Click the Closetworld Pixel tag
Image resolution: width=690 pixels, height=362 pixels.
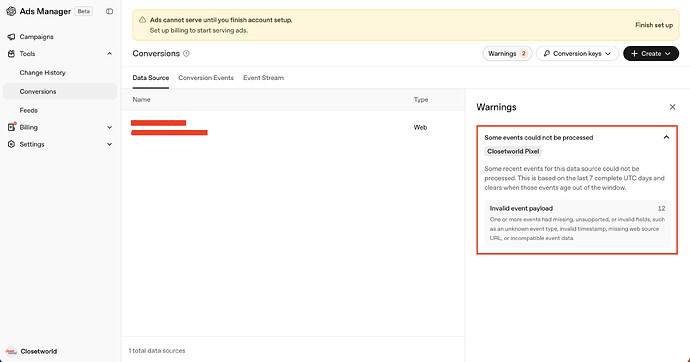[513, 151]
